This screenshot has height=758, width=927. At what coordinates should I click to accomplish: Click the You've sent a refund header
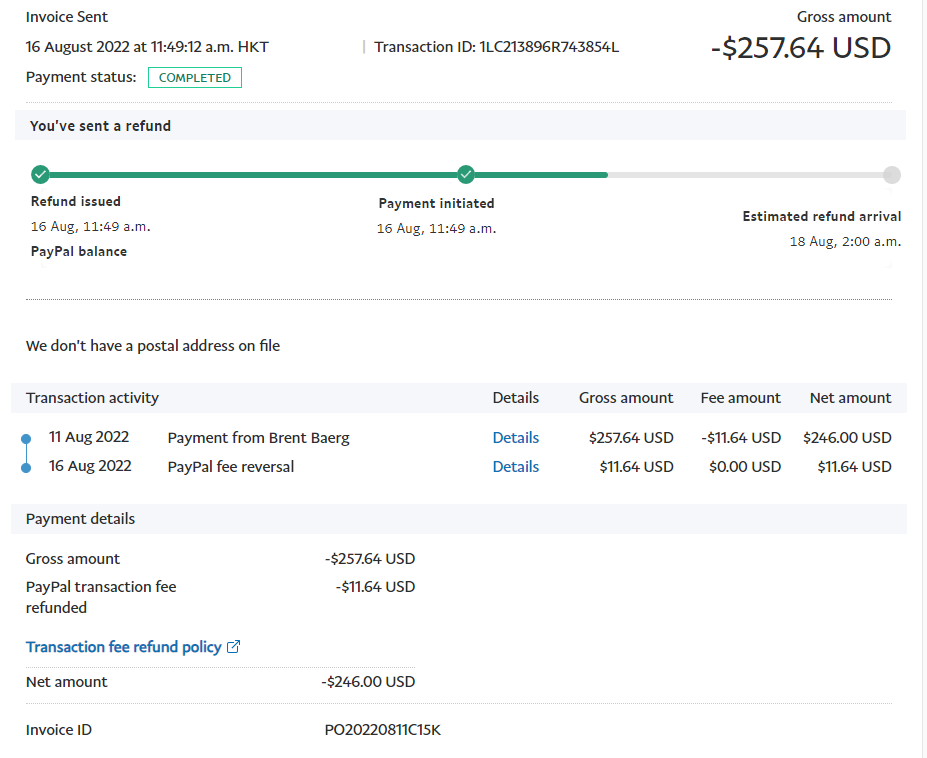point(100,126)
